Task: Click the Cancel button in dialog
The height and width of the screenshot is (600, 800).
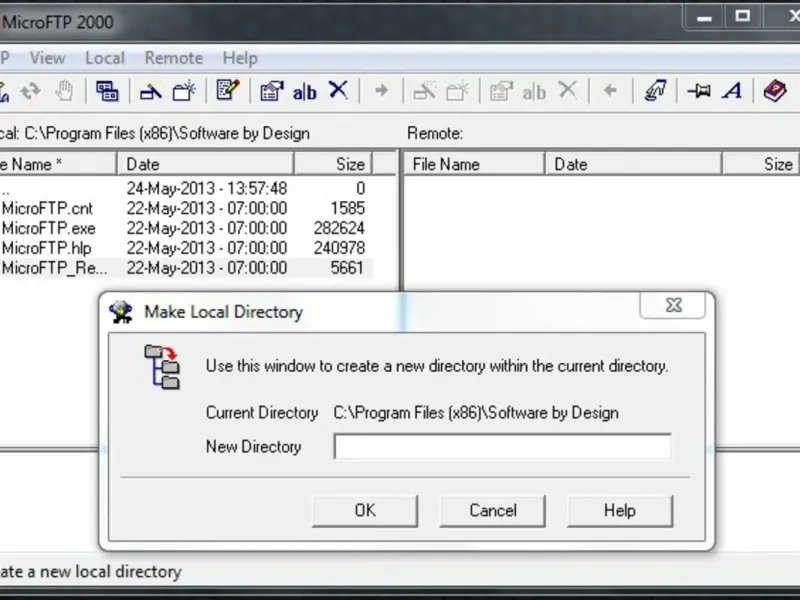Action: coord(493,511)
